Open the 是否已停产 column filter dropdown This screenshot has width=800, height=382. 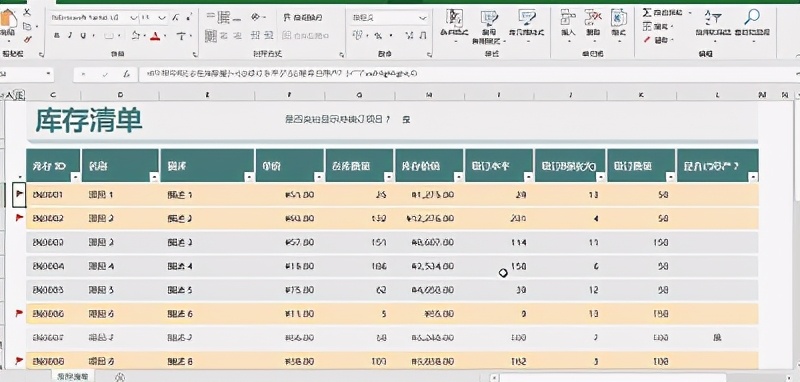coord(754,177)
